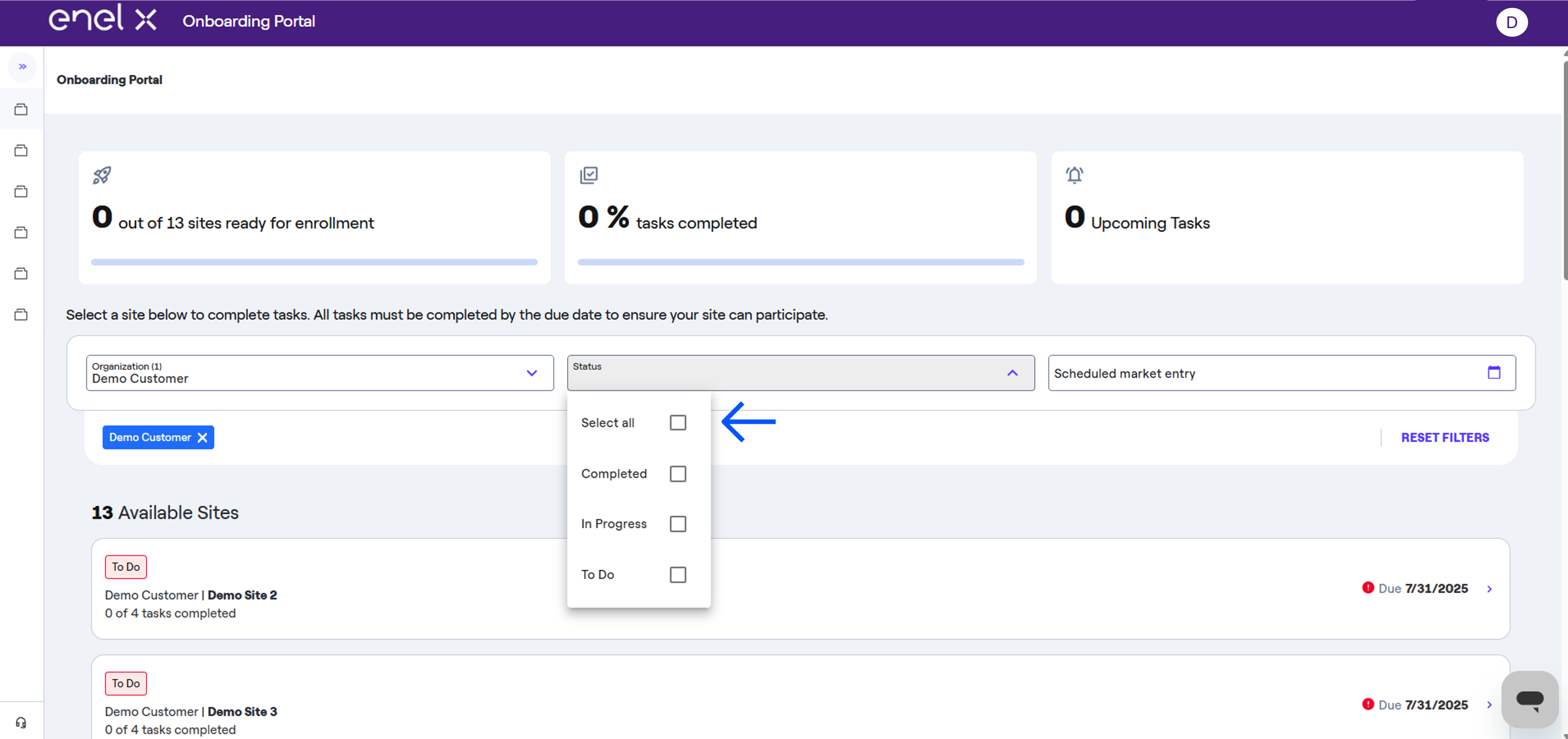The image size is (1568, 739).
Task: Check the In Progress checkbox
Action: click(x=677, y=523)
